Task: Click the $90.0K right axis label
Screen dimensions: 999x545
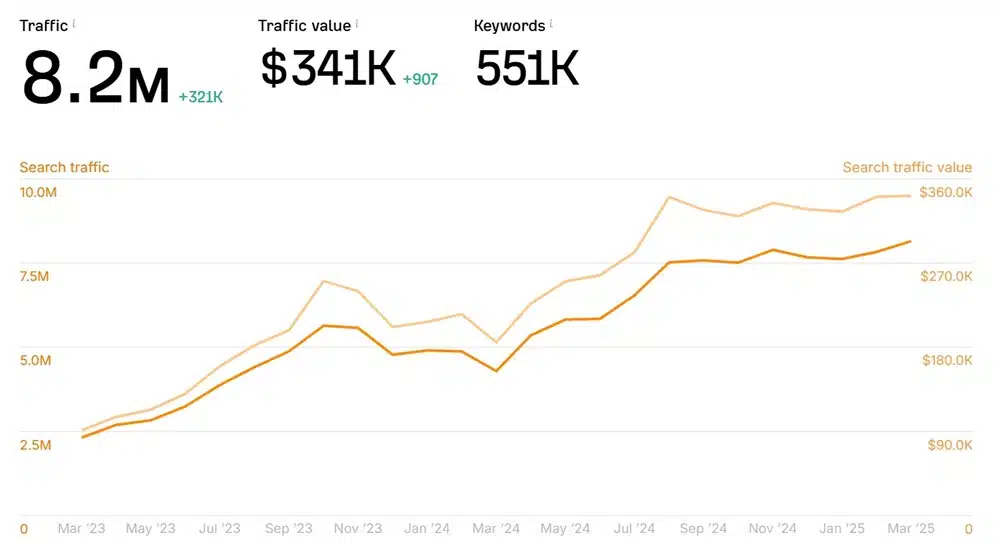Action: pyautogui.click(x=949, y=444)
